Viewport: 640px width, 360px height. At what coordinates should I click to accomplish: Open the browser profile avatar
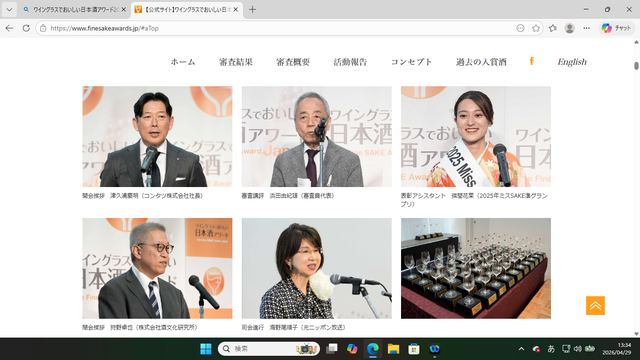click(x=569, y=28)
